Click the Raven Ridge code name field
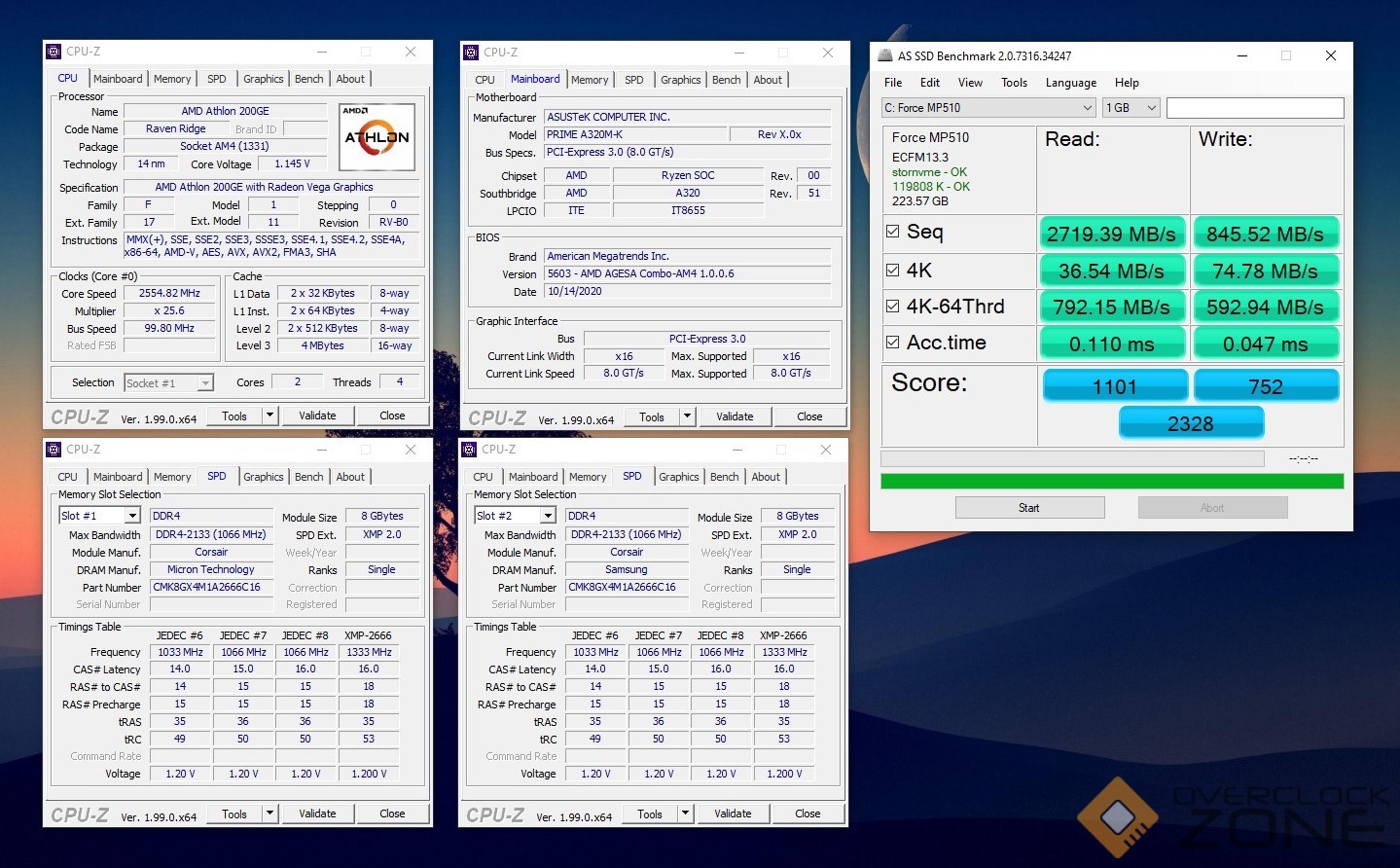 [175, 128]
